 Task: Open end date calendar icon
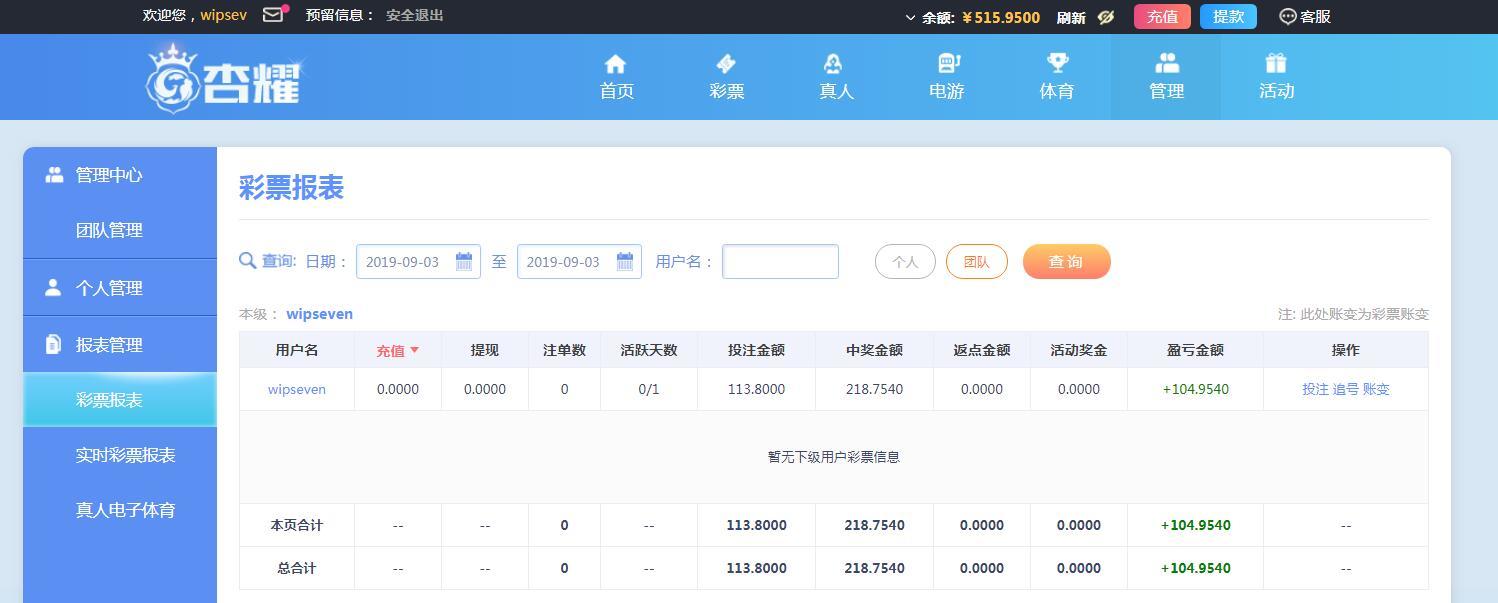[625, 262]
